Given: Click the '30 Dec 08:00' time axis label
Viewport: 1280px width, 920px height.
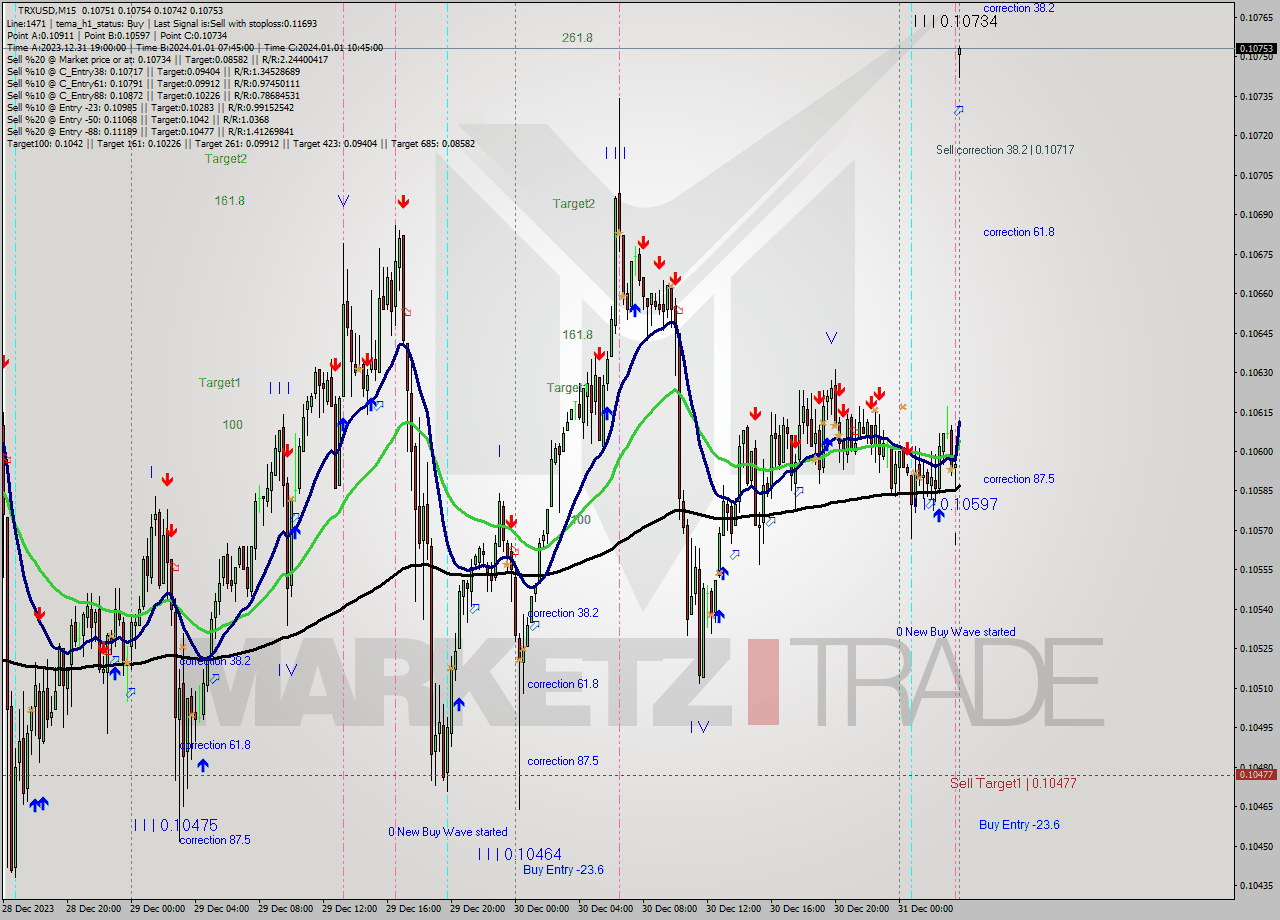Looking at the screenshot, I should point(669,909).
